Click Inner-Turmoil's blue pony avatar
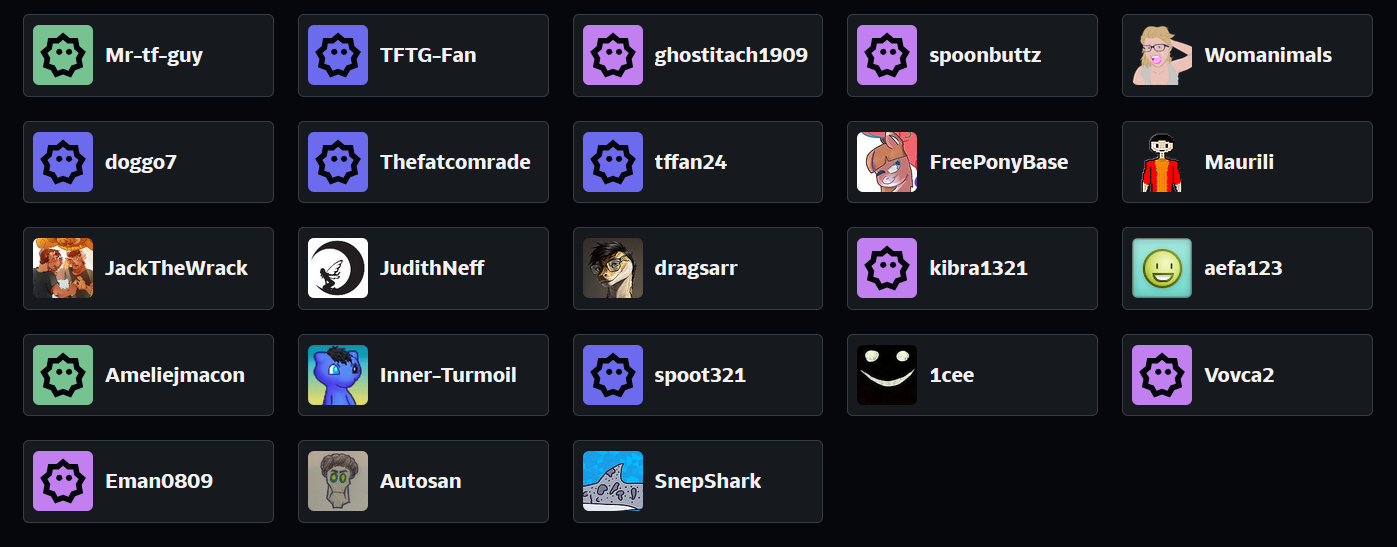 (x=338, y=375)
